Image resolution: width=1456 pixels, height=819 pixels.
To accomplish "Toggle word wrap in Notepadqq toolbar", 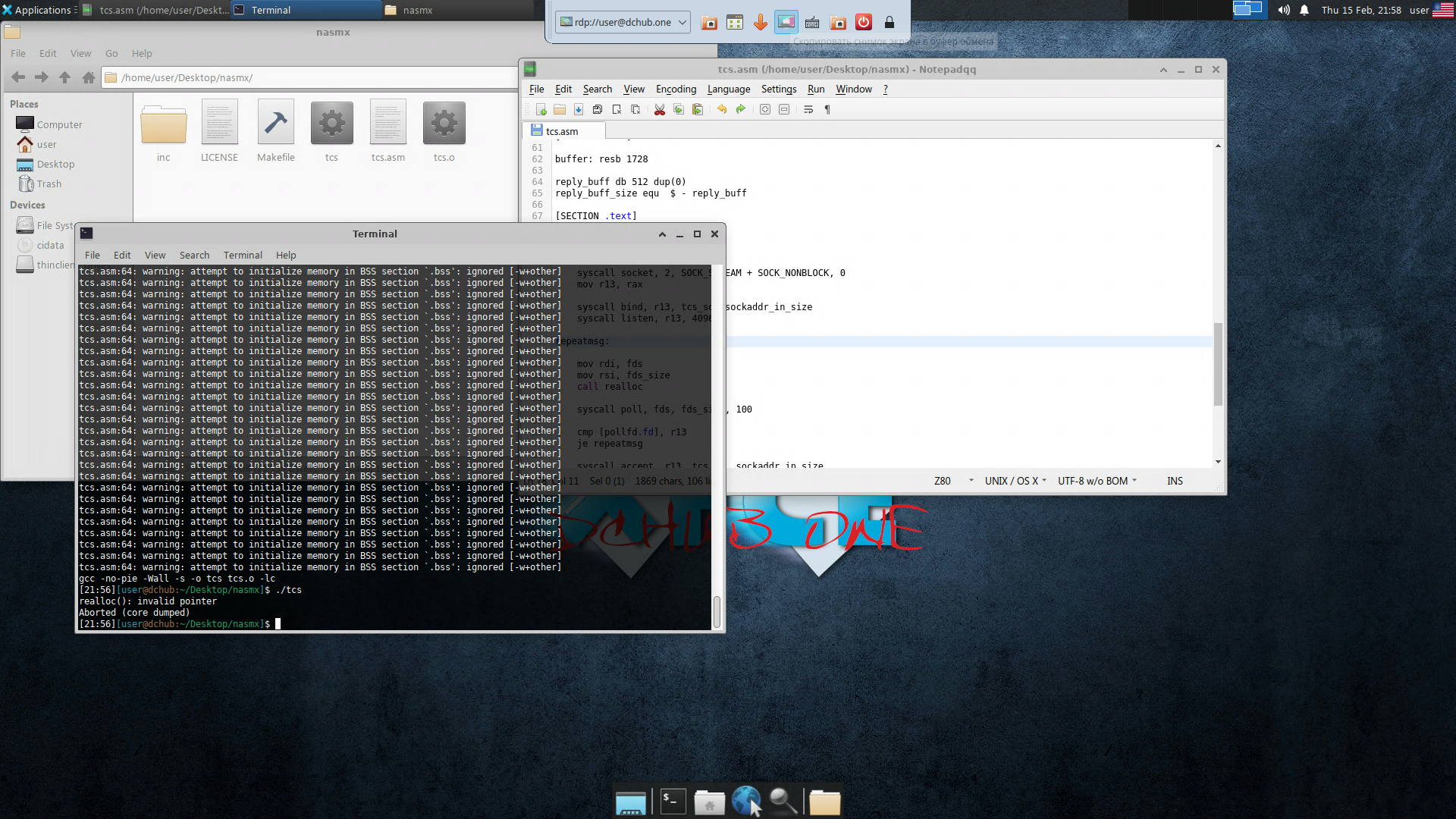I will [x=808, y=110].
